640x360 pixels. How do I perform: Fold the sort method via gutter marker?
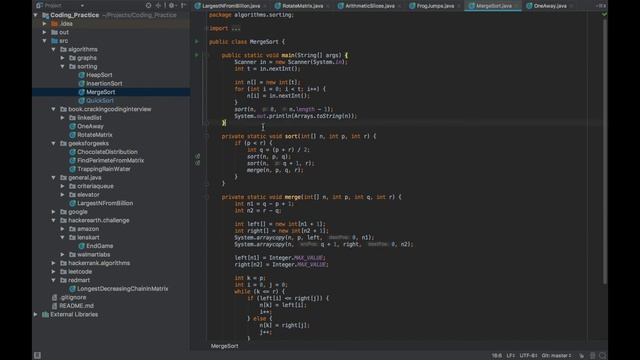[x=207, y=136]
